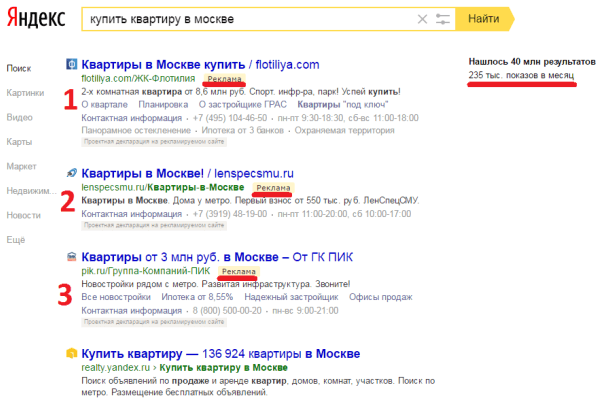Select the Поиск section
The height and width of the screenshot is (398, 600).
click(x=19, y=69)
